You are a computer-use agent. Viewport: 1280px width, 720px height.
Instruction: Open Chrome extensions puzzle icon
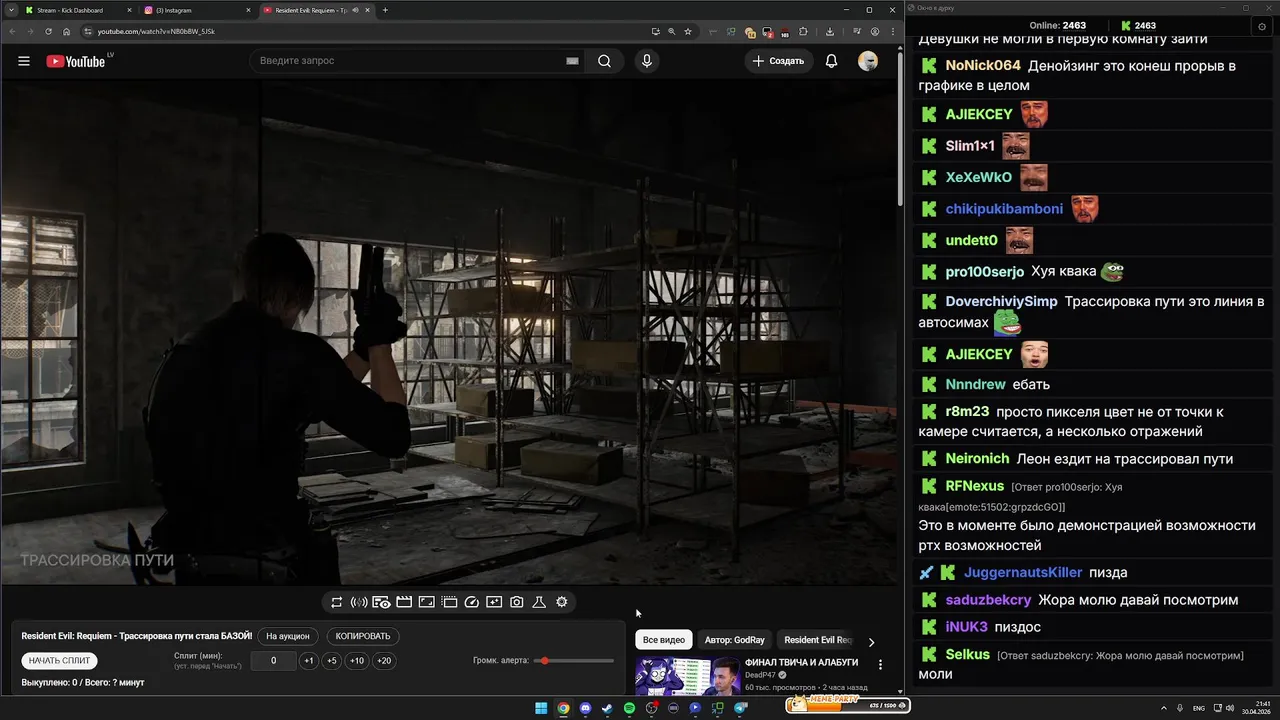[x=803, y=31]
